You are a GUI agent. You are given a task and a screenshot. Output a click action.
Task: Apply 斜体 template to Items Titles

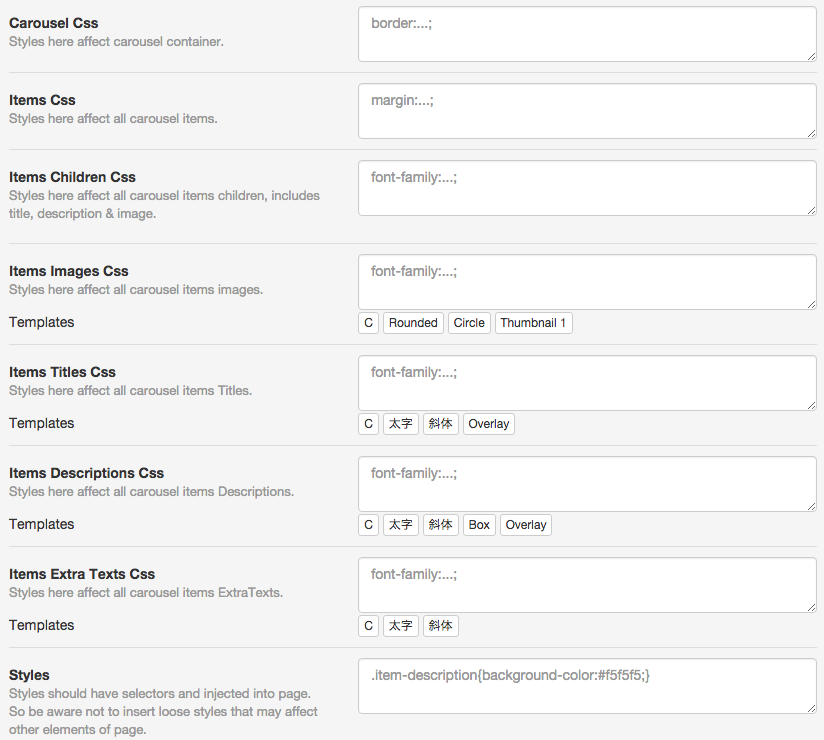tap(440, 424)
